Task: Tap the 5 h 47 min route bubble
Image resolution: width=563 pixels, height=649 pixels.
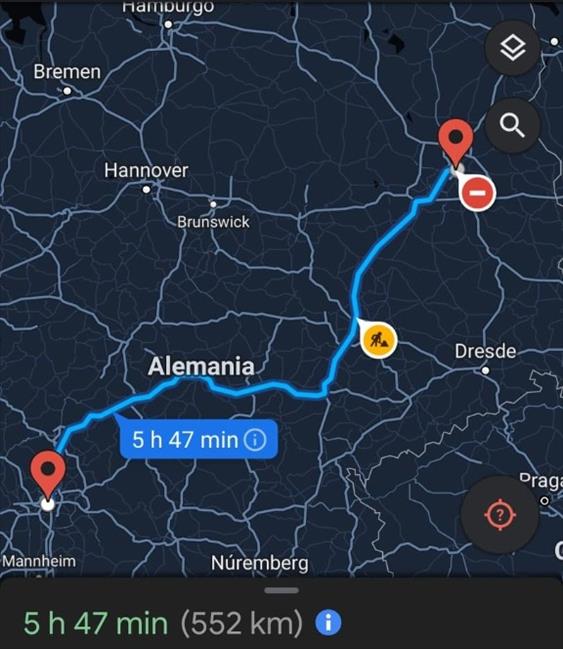Action: [x=199, y=439]
